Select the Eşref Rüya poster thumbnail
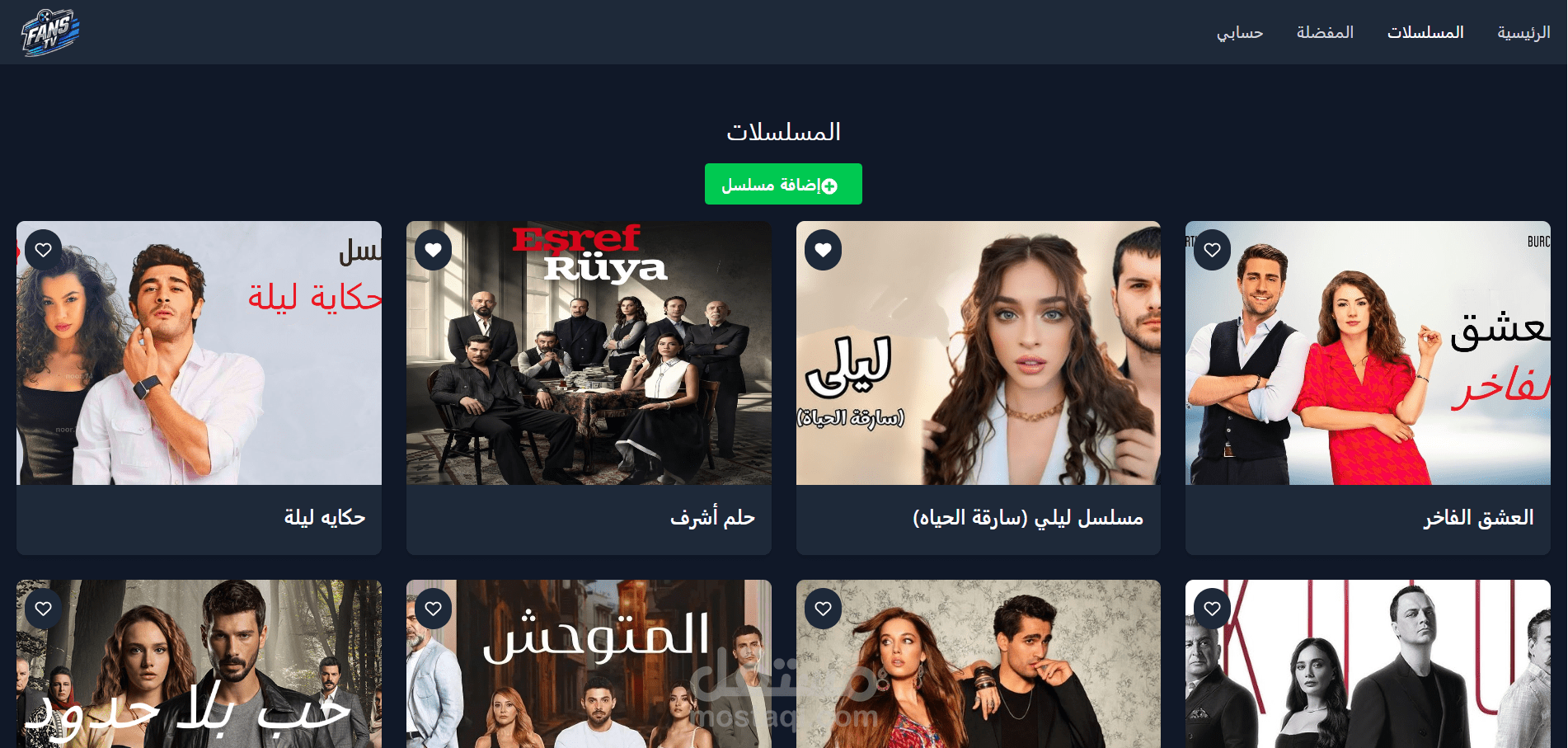 click(589, 353)
